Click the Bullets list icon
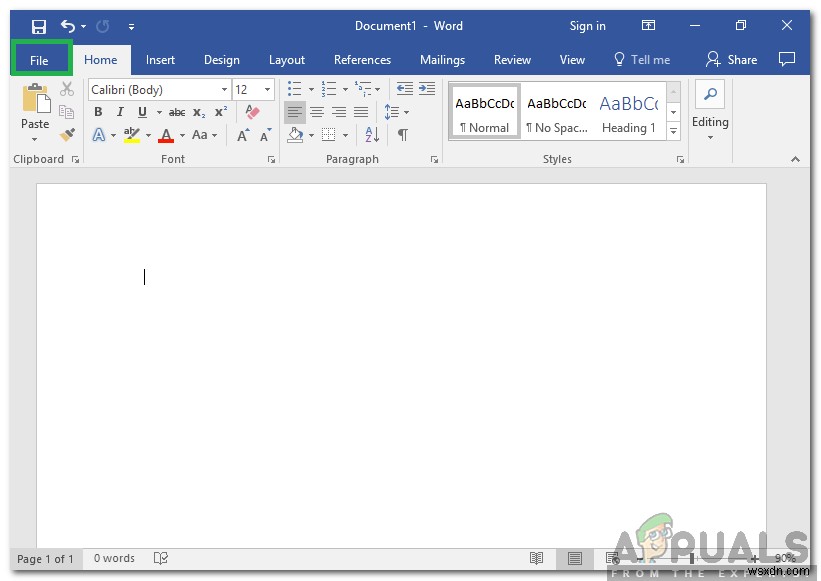Screen dimensions: 821x581 tap(295, 89)
